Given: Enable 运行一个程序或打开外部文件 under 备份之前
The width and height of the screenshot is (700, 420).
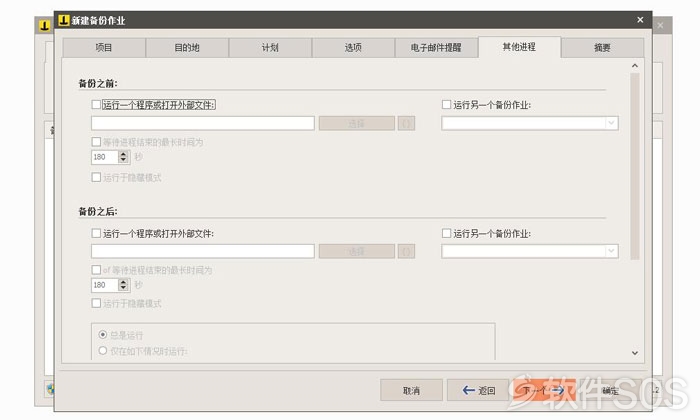Looking at the screenshot, I should [x=96, y=104].
